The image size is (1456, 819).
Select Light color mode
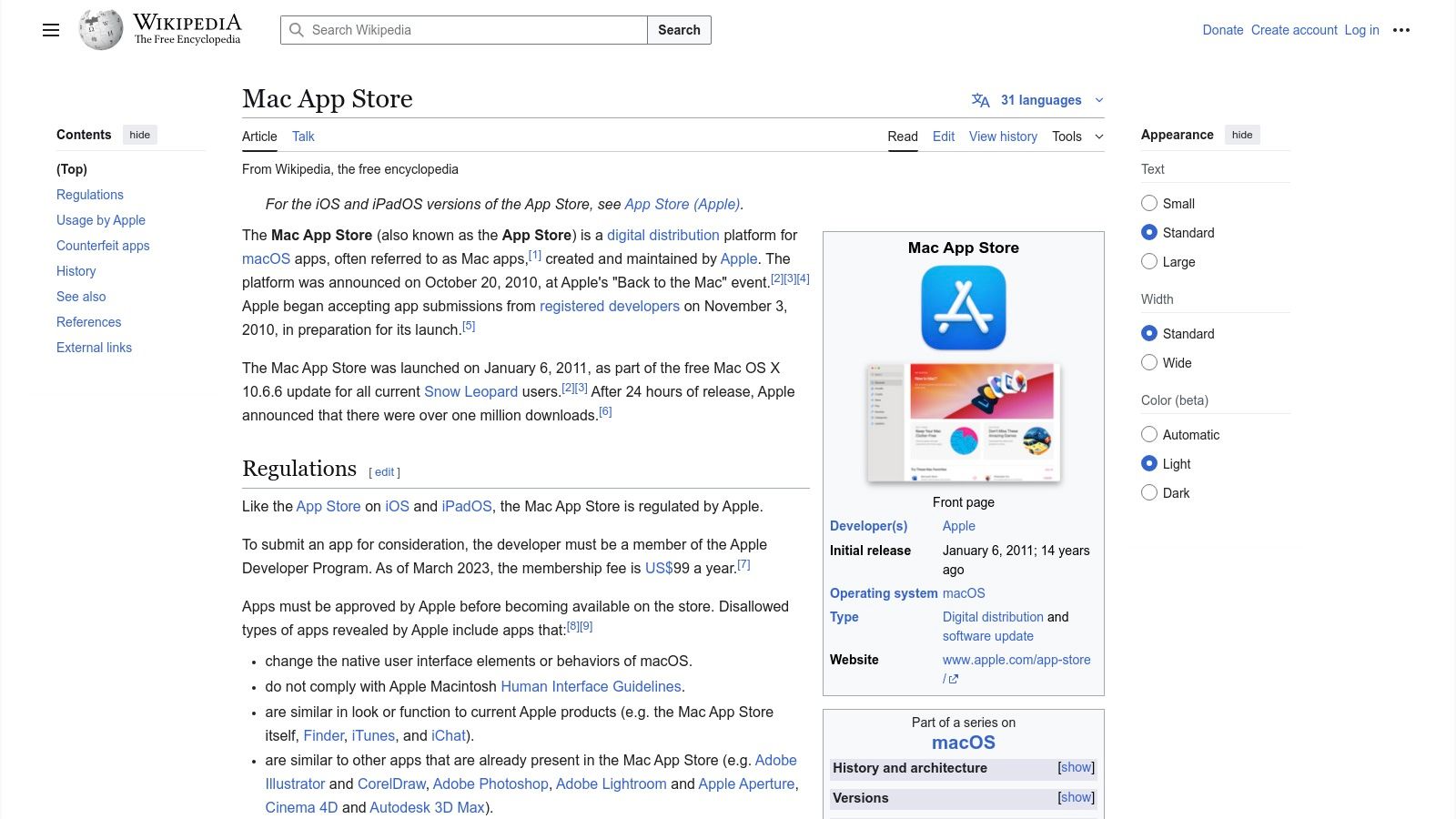coord(1149,463)
